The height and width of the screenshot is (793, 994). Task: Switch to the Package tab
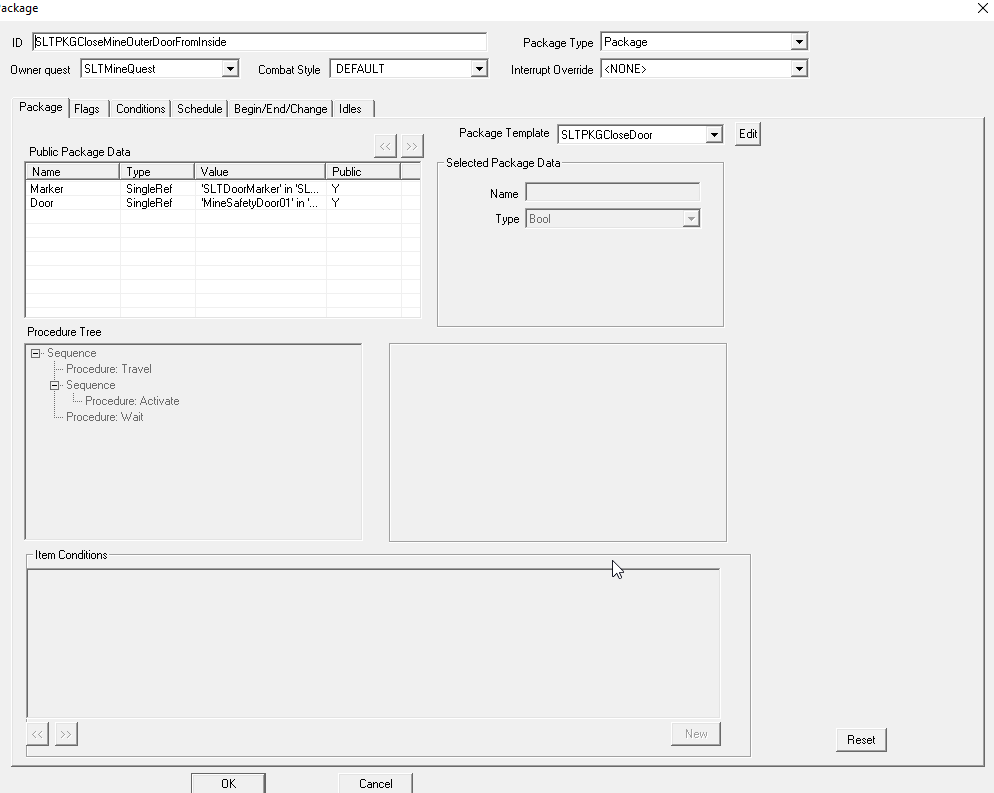pyautogui.click(x=41, y=107)
